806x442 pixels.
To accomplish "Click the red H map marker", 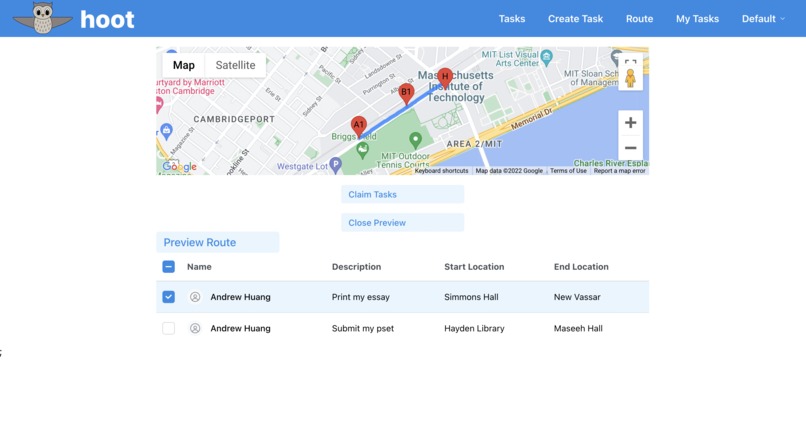I will 445,78.
